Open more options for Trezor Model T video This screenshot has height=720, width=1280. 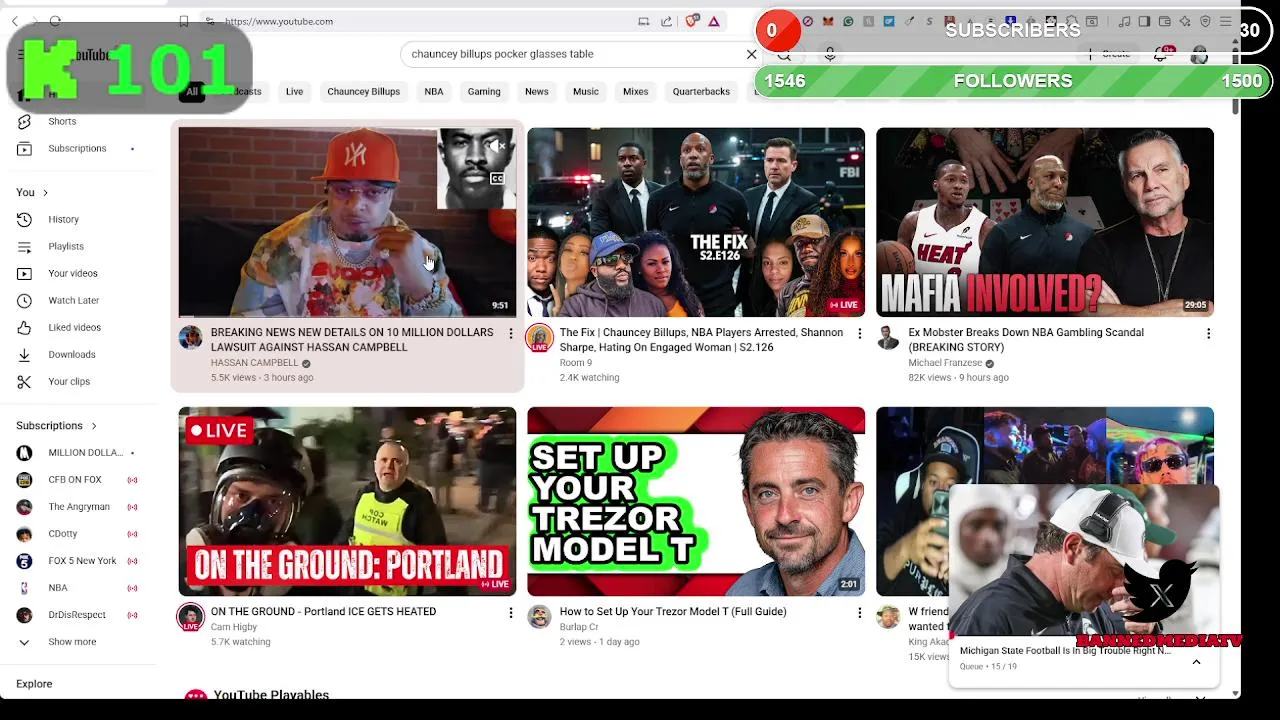pos(859,612)
